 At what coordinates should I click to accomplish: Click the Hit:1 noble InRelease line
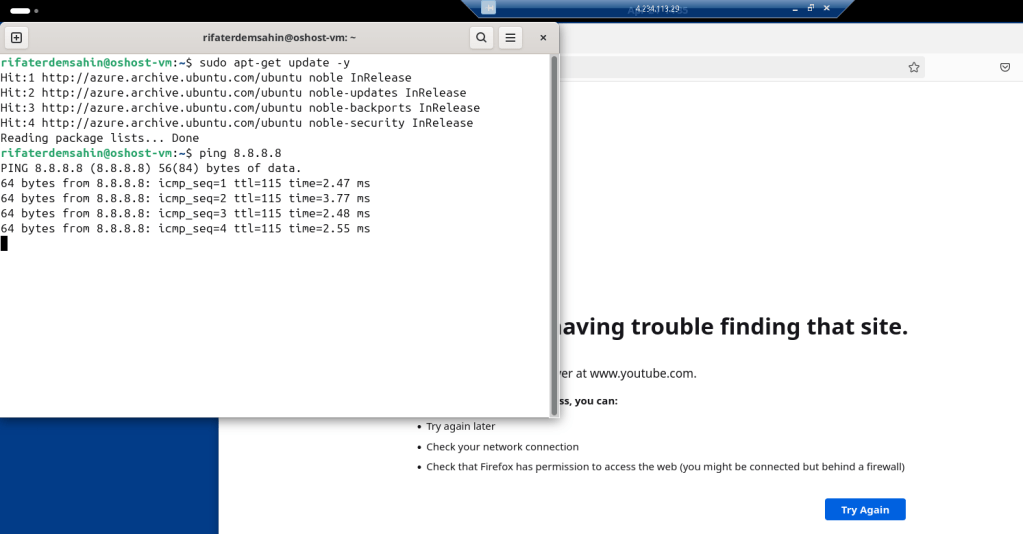pyautogui.click(x=206, y=78)
